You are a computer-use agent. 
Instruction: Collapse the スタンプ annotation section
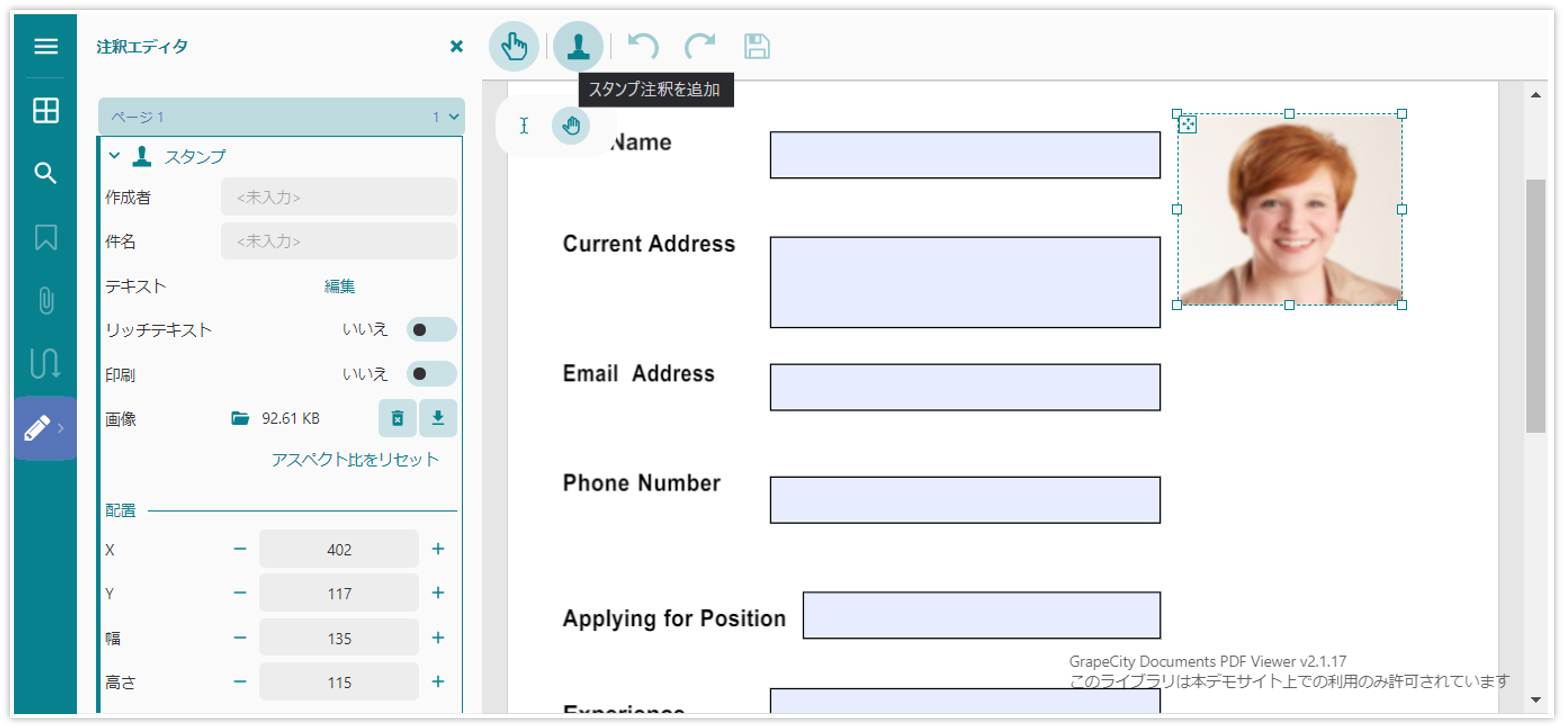(114, 156)
